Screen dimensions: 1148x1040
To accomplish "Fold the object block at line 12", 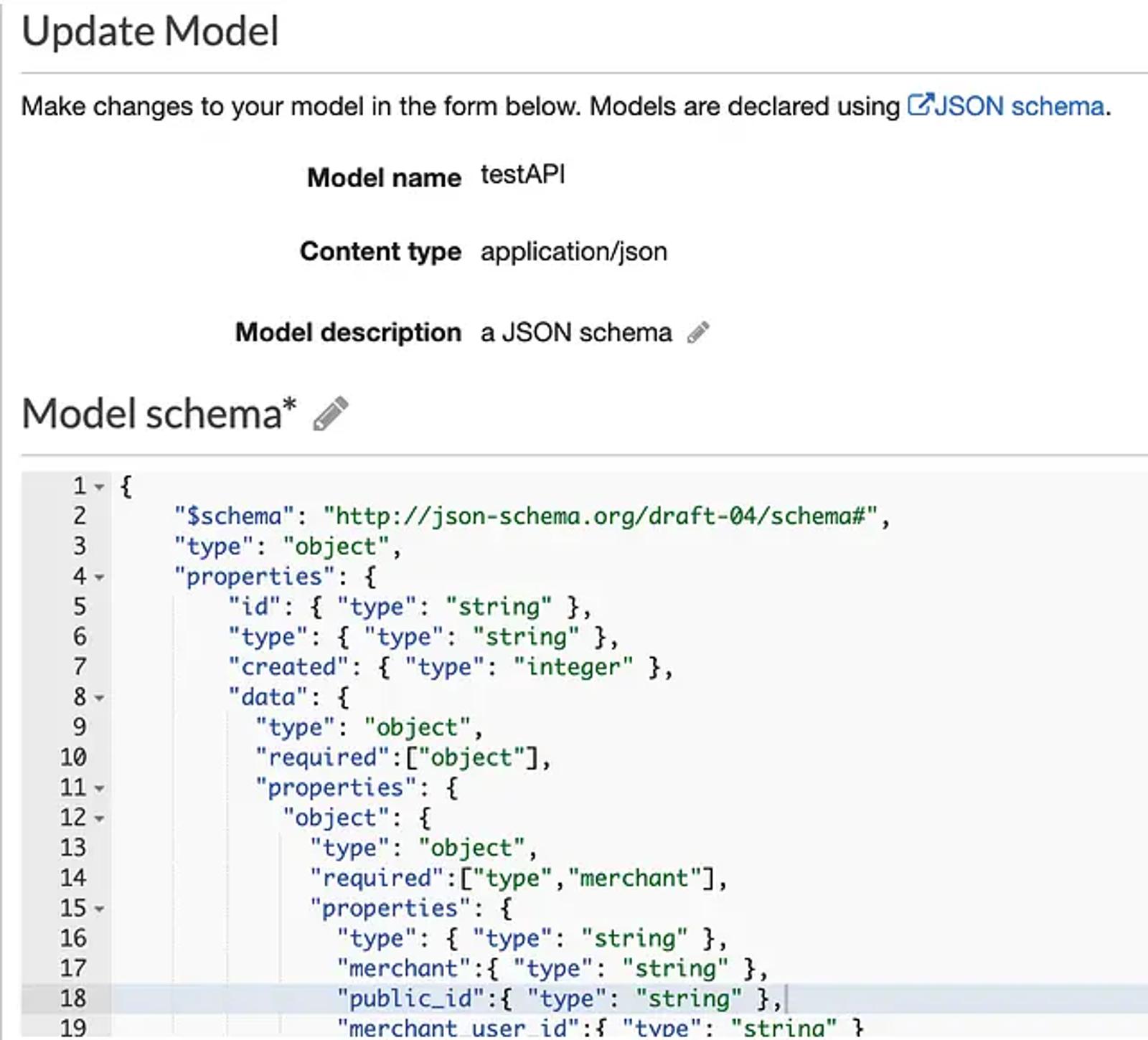I will pos(100,818).
